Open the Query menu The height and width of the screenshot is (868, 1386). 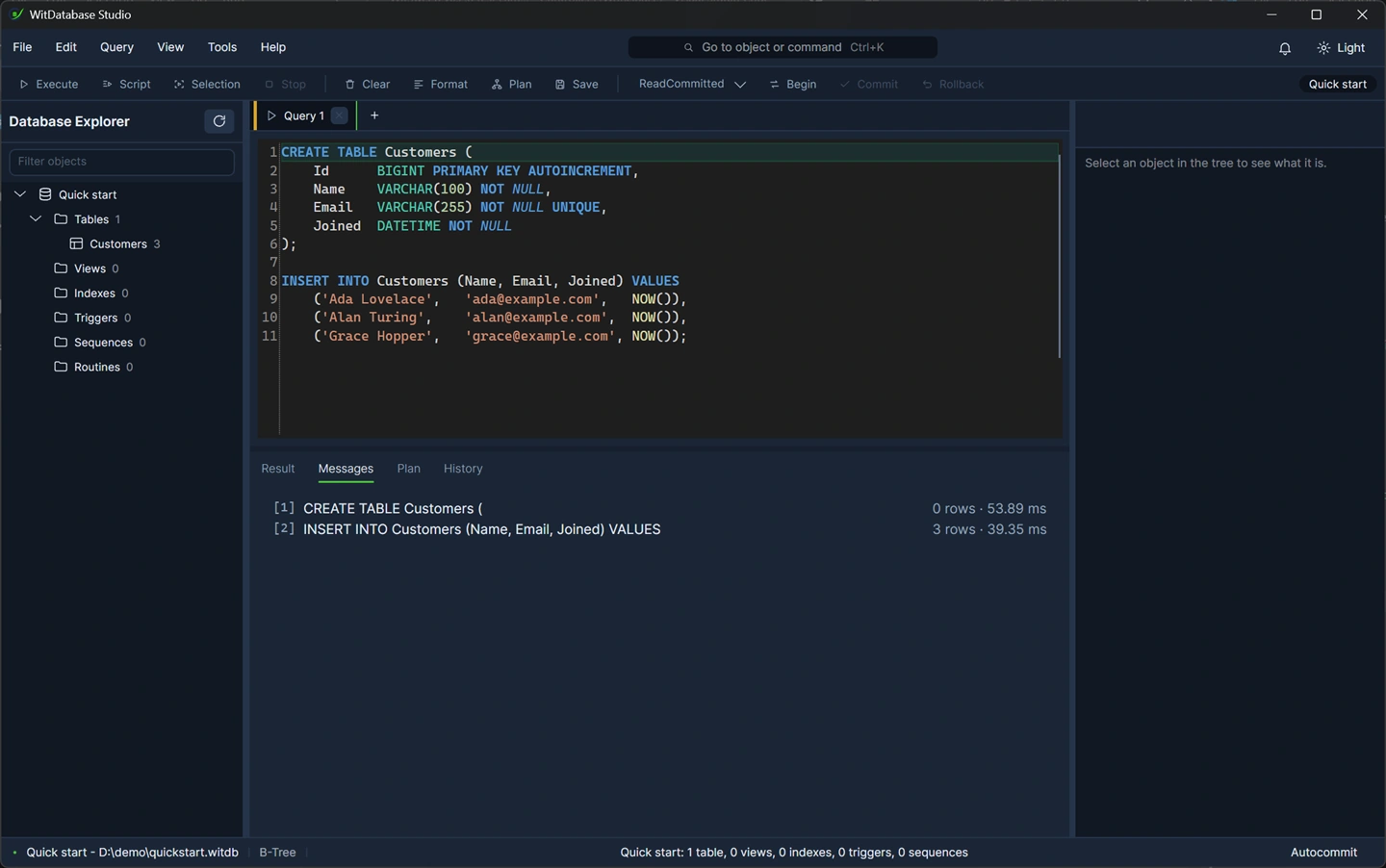click(x=116, y=47)
